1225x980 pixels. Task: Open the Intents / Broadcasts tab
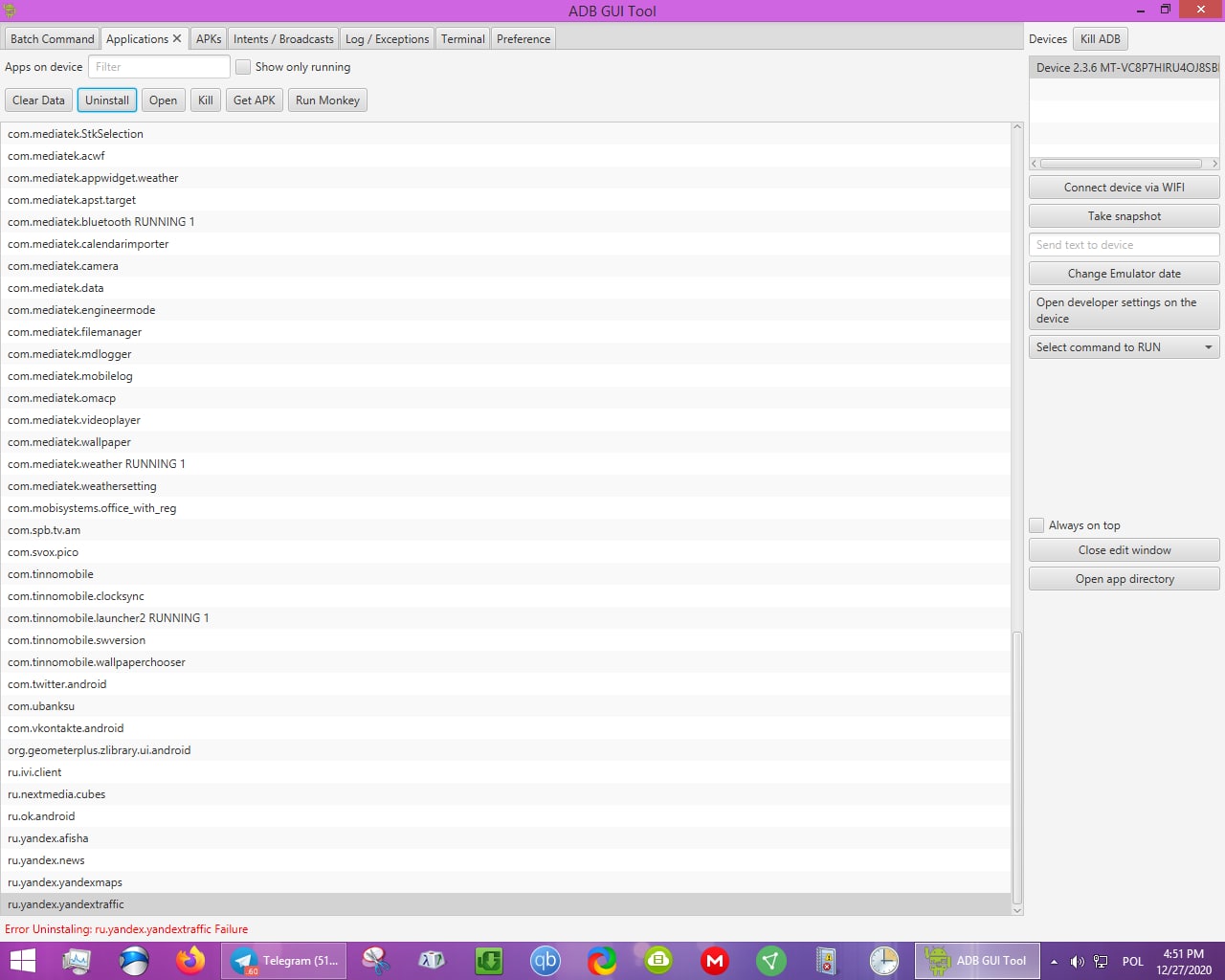283,39
